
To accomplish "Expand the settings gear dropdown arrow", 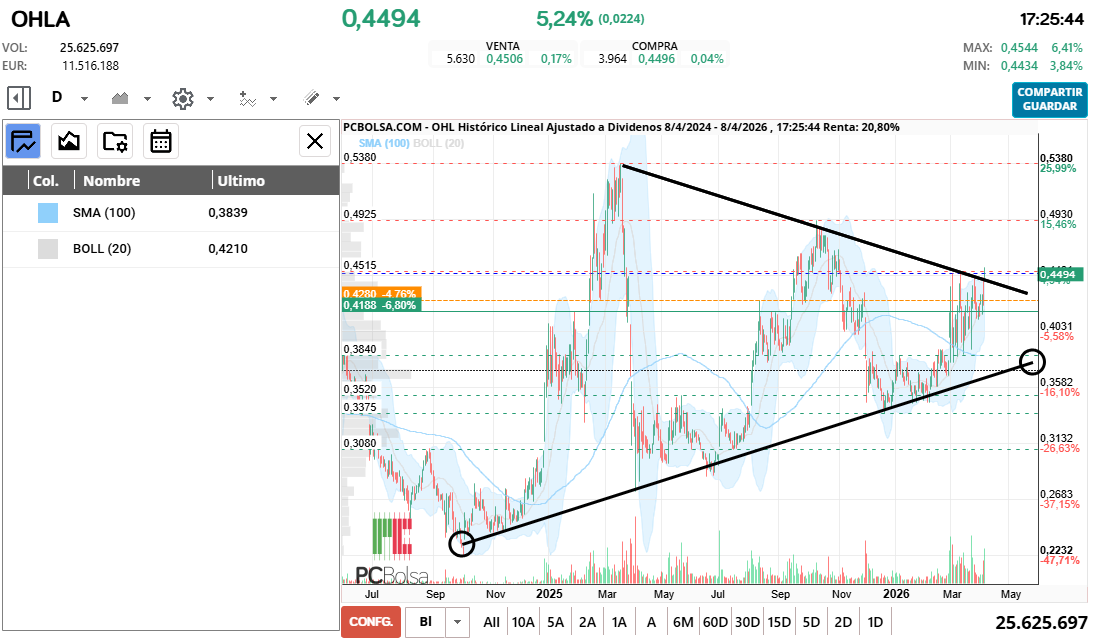I will (210, 98).
